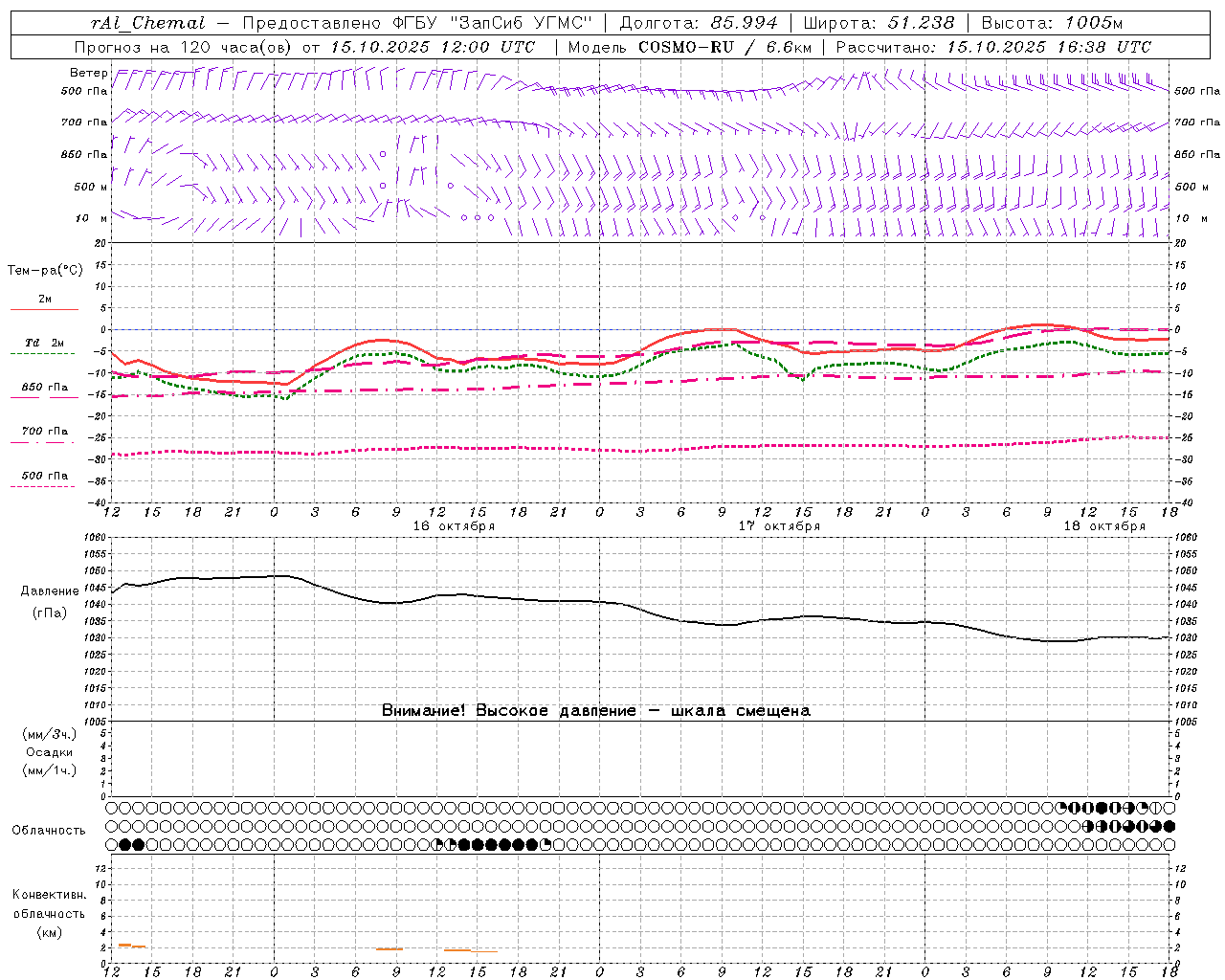Click the Ветер wind section label
Image resolution: width=1225 pixels, height=980 pixels.
[88, 73]
